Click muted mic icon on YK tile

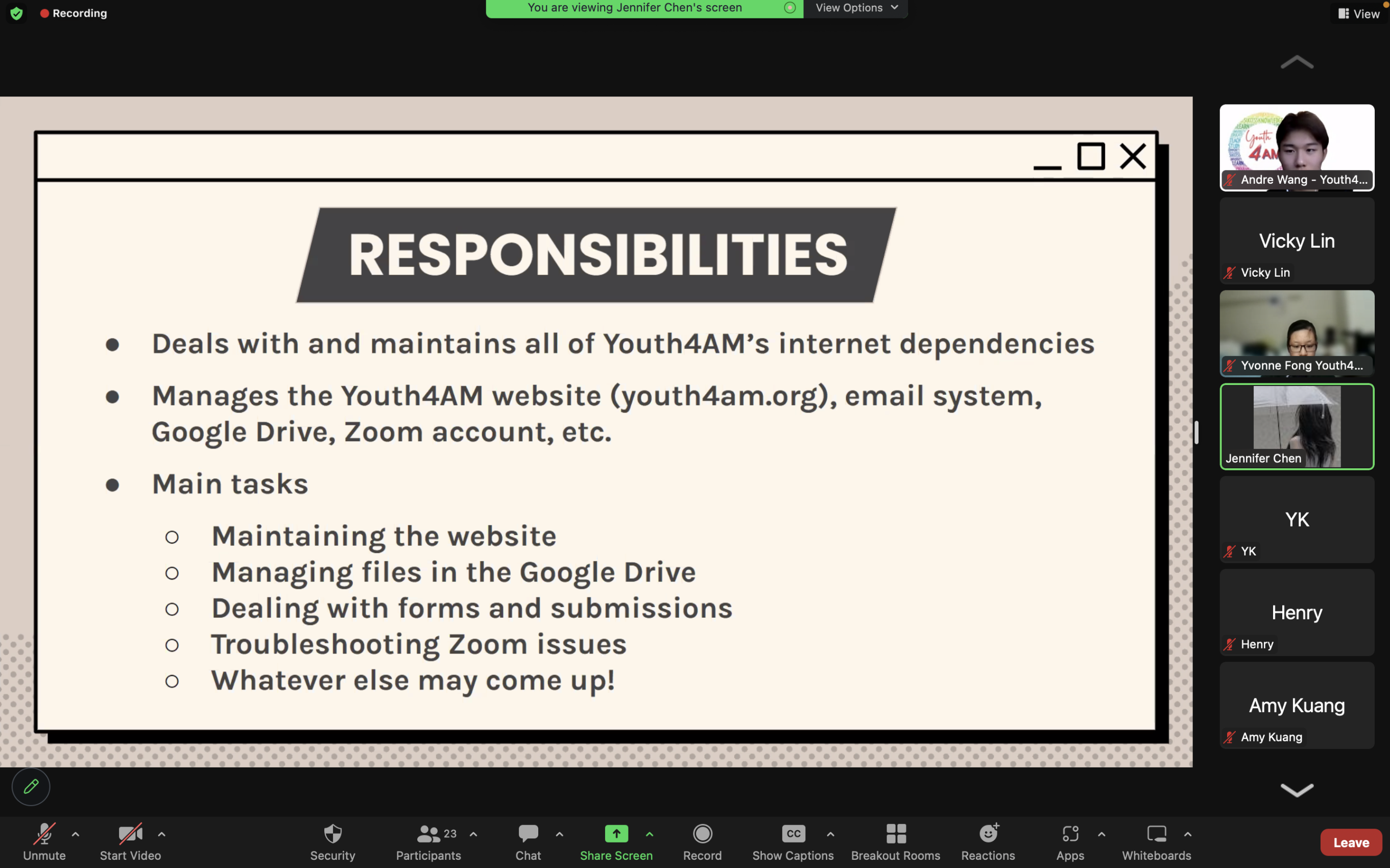(x=1230, y=551)
